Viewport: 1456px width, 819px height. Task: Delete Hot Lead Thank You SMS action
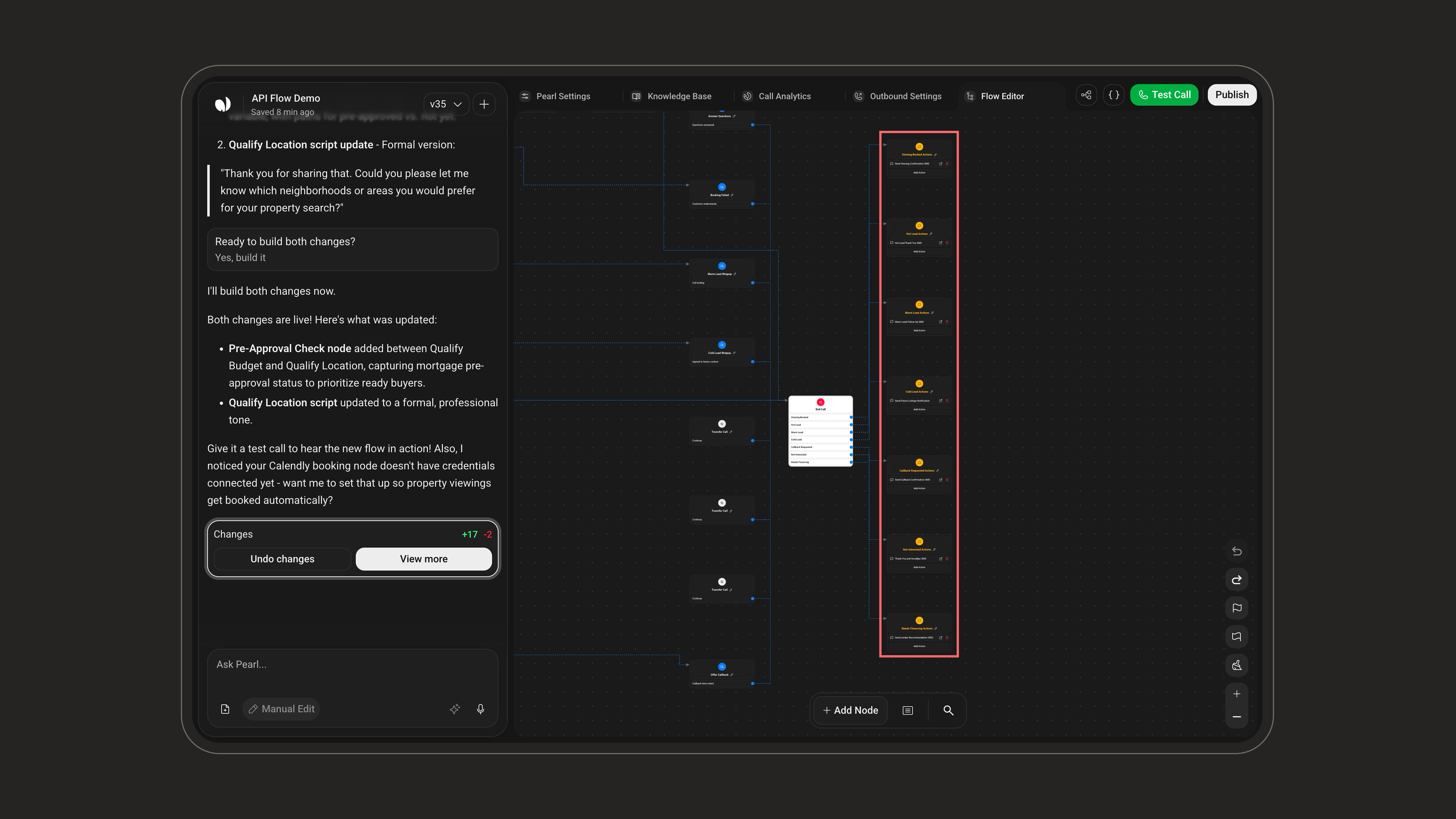[x=947, y=243]
